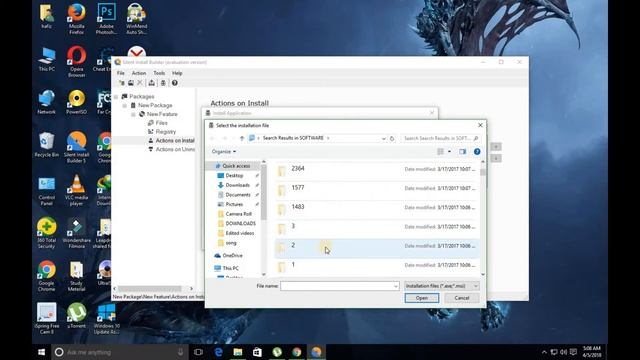
Task: Select Actions on Uninstall tree node
Action: (171, 149)
